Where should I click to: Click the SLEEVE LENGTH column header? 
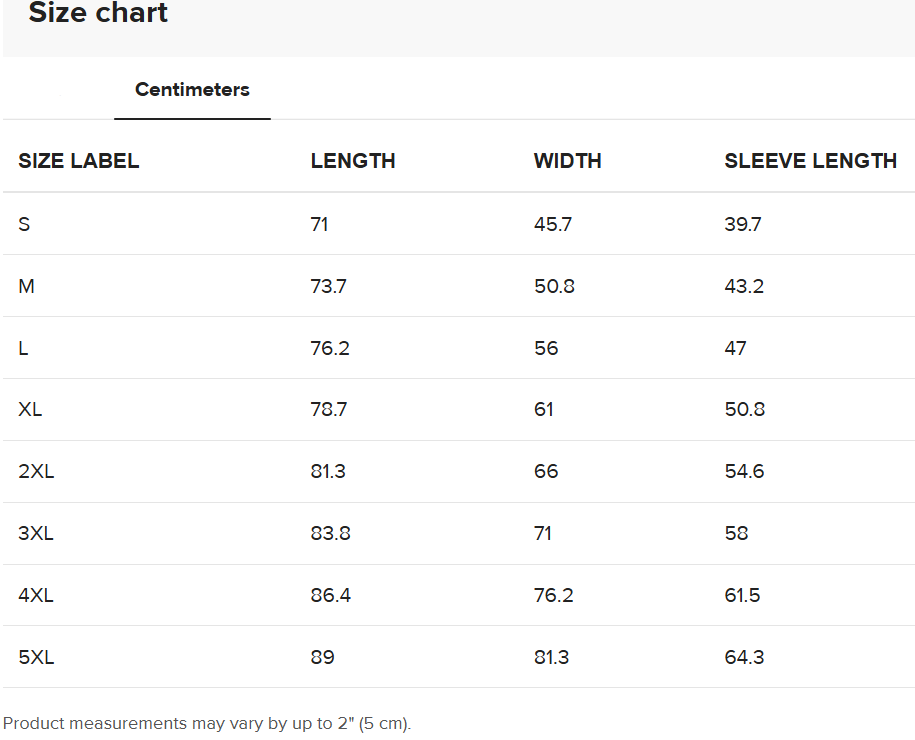(810, 161)
